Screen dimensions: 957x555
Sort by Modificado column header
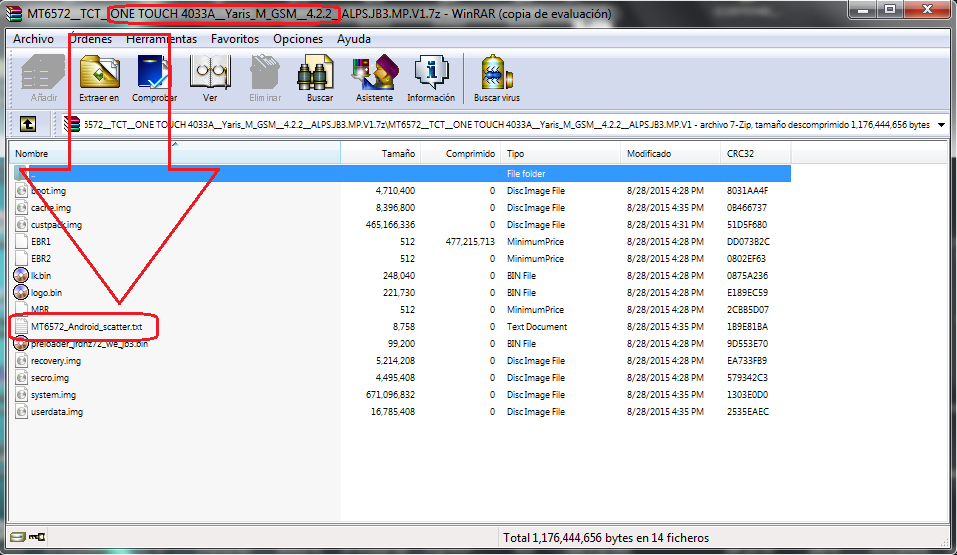[x=670, y=153]
